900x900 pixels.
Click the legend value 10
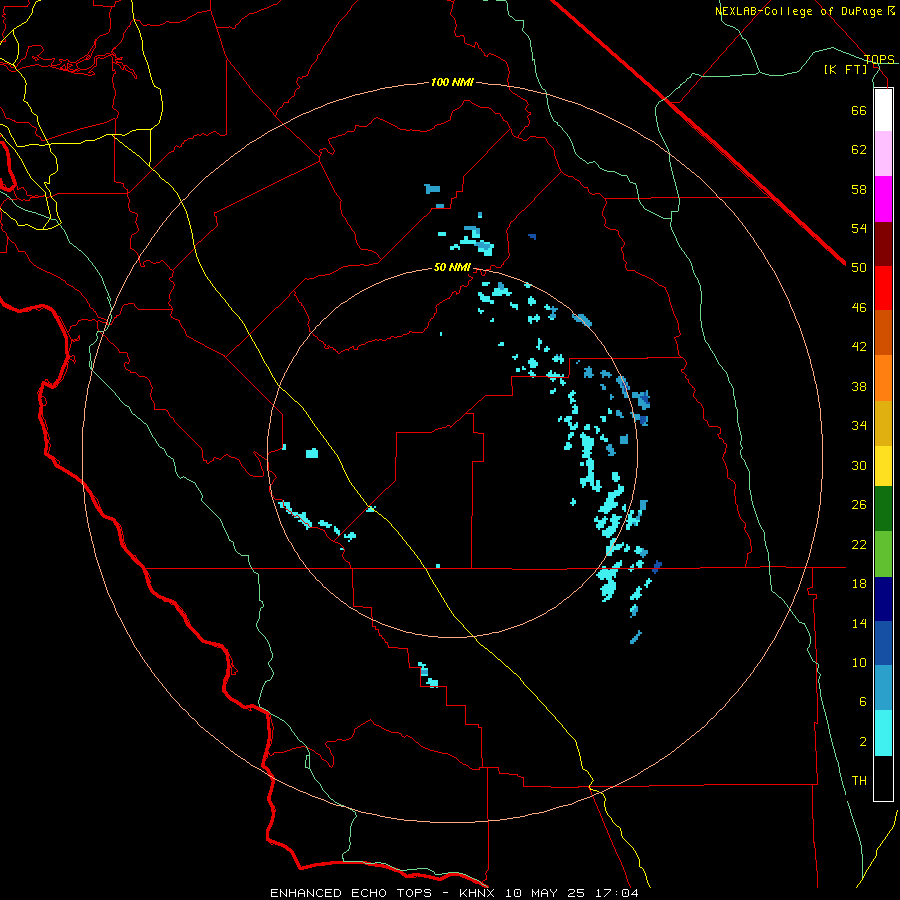coord(859,662)
